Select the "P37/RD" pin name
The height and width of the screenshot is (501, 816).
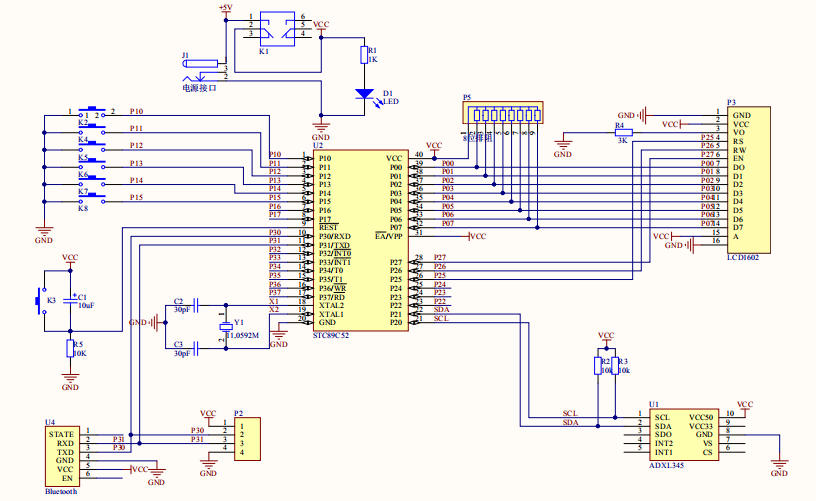coord(332,297)
